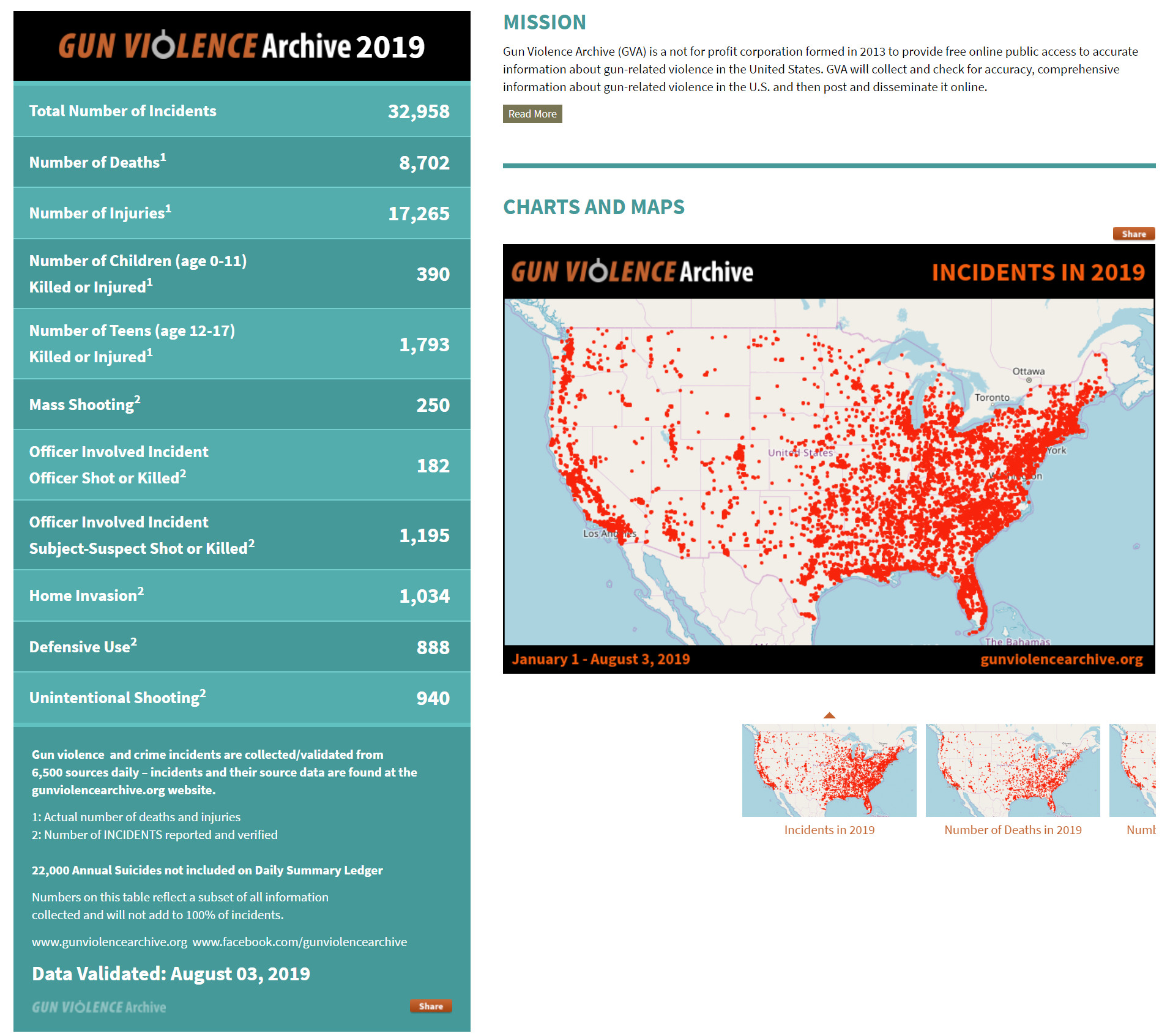Viewport: 1170px width, 1036px height.
Task: Select the Total Number of Incidents row label
Action: pyautogui.click(x=122, y=111)
